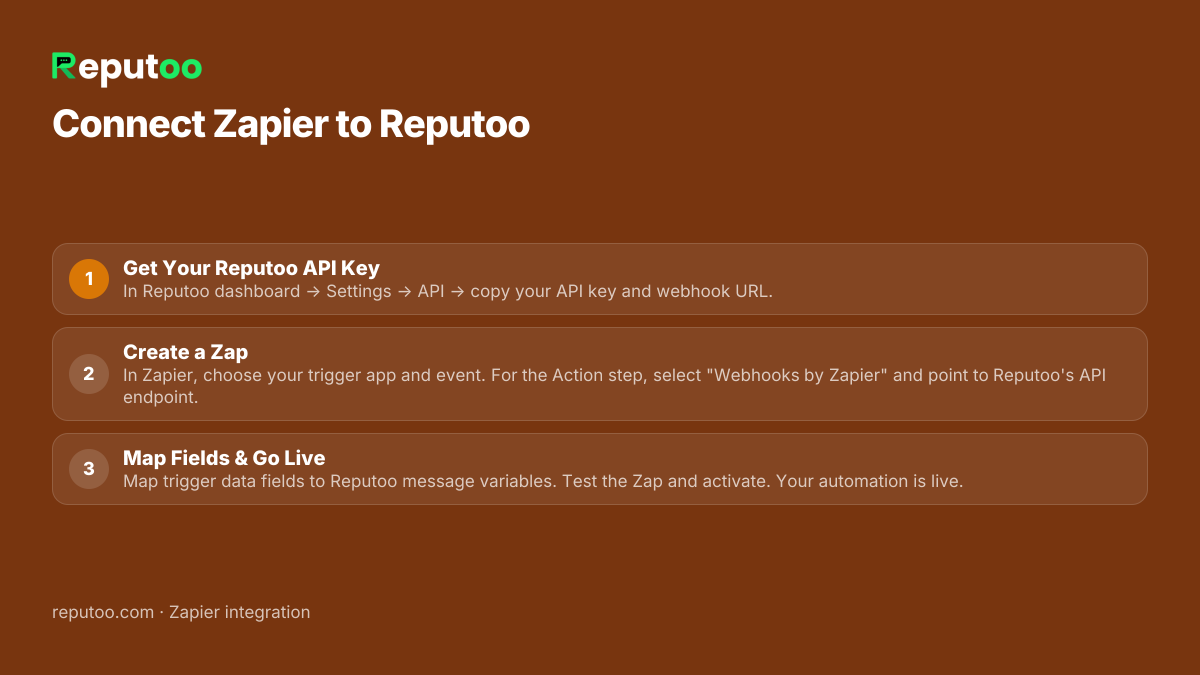The width and height of the screenshot is (1200, 675).
Task: Click the "Connect Zapier to Reputoo" heading
Action: tap(291, 125)
